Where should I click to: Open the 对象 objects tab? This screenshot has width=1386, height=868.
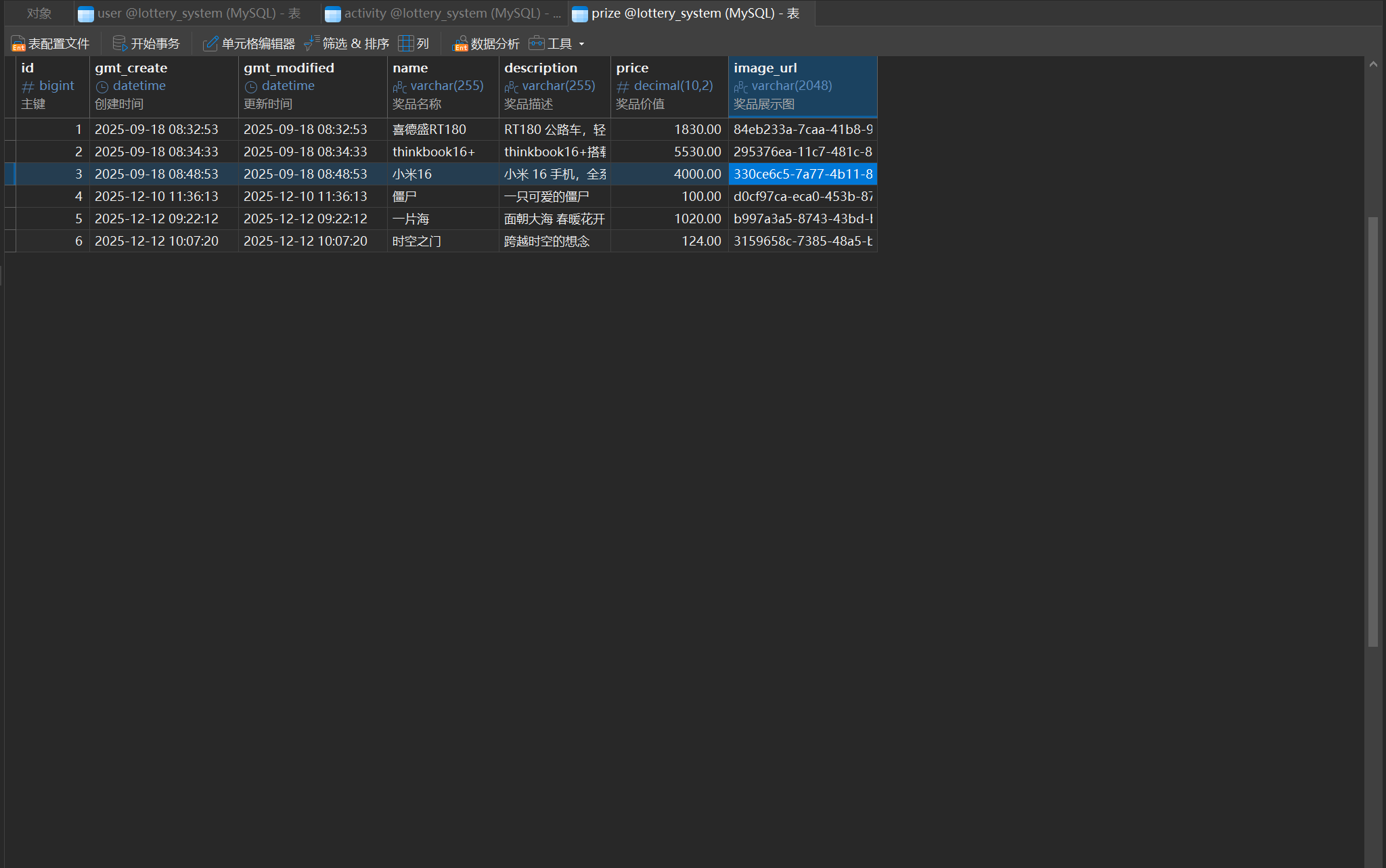pyautogui.click(x=39, y=14)
